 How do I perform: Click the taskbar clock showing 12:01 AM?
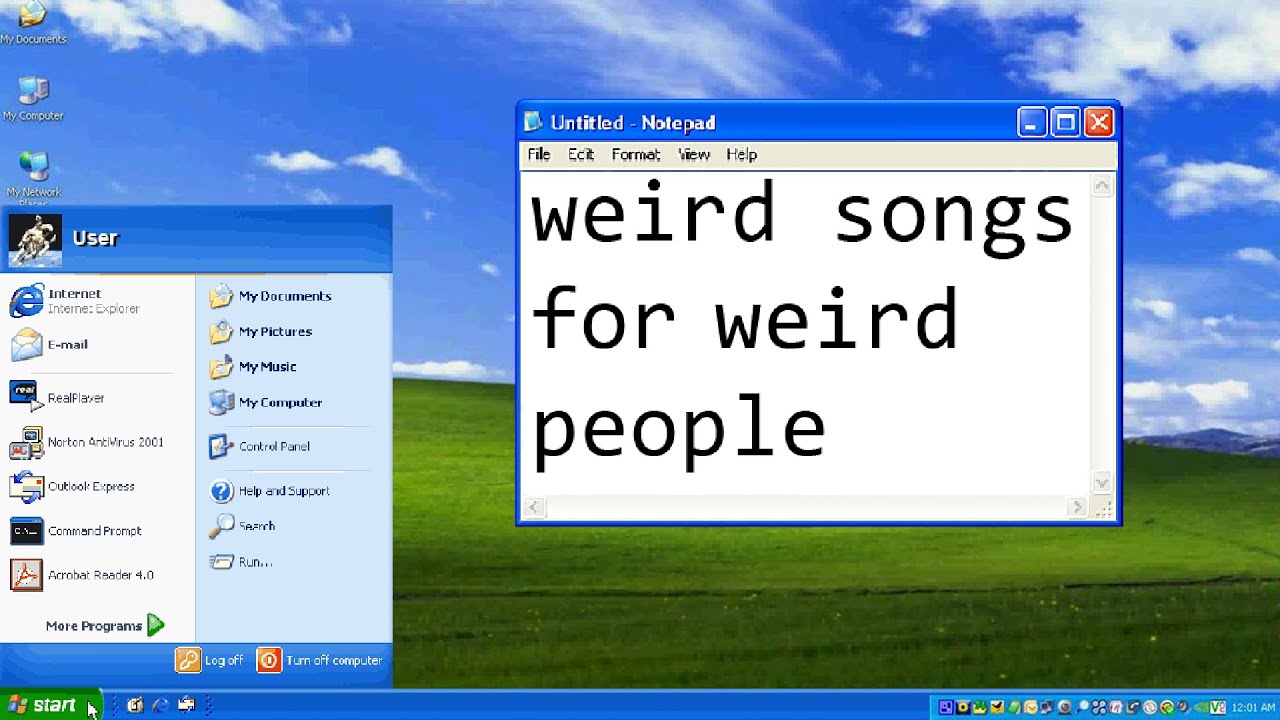tap(1253, 707)
